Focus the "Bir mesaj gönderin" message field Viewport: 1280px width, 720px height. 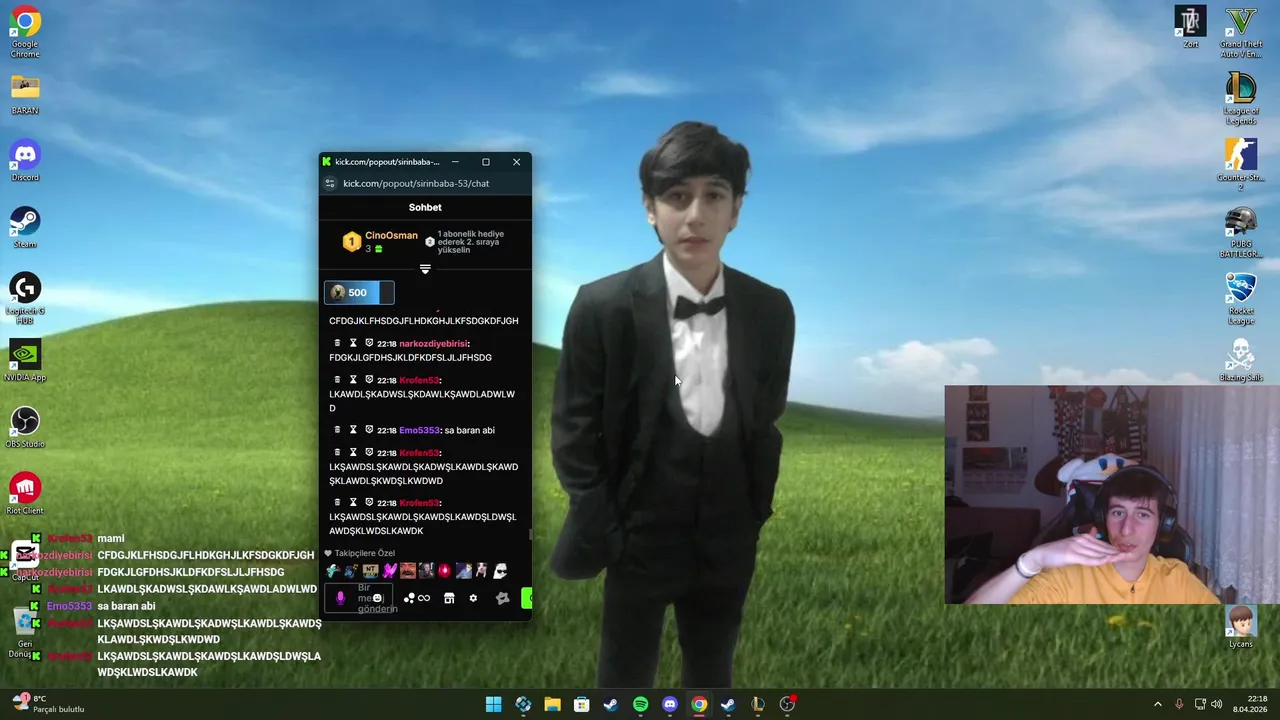point(361,598)
